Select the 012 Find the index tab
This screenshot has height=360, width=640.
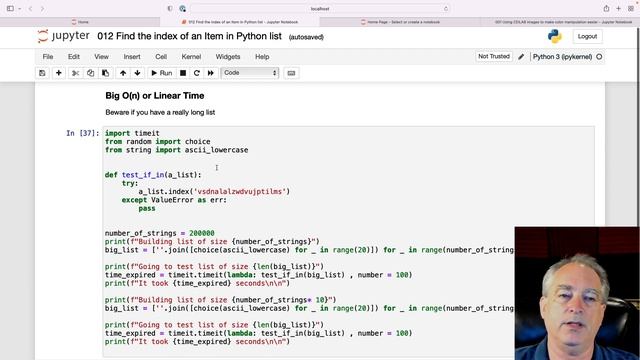point(240,22)
